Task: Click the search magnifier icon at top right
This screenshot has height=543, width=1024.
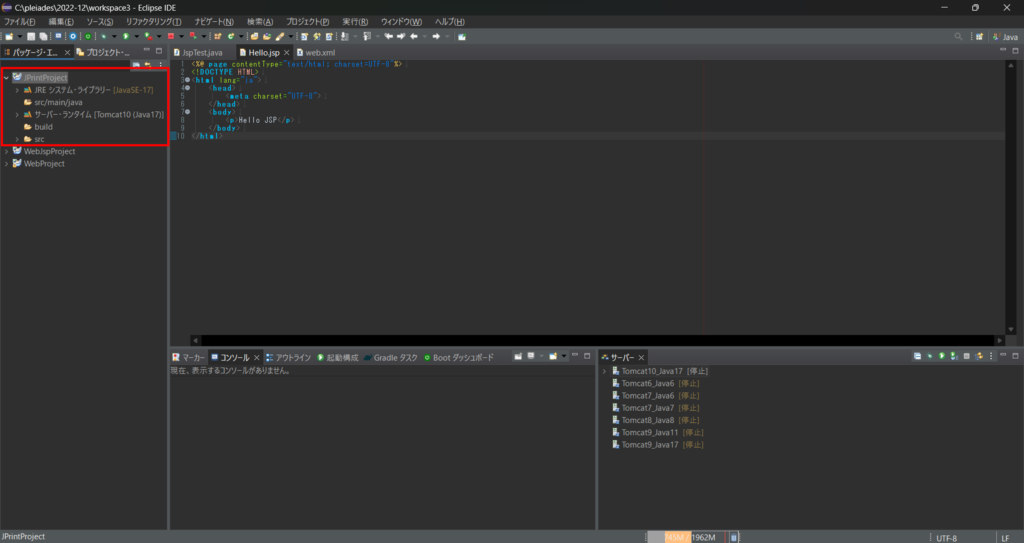Action: (x=959, y=36)
